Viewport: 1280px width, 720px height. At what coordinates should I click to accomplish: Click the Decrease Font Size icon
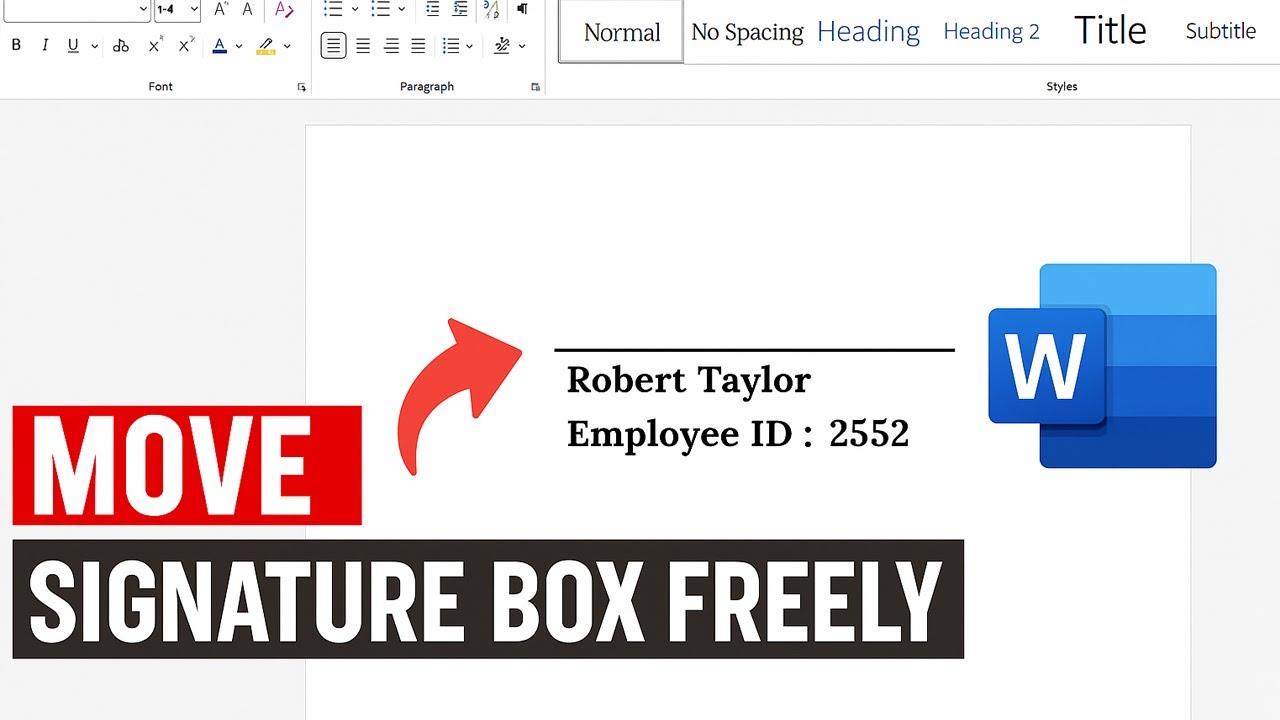pyautogui.click(x=247, y=9)
